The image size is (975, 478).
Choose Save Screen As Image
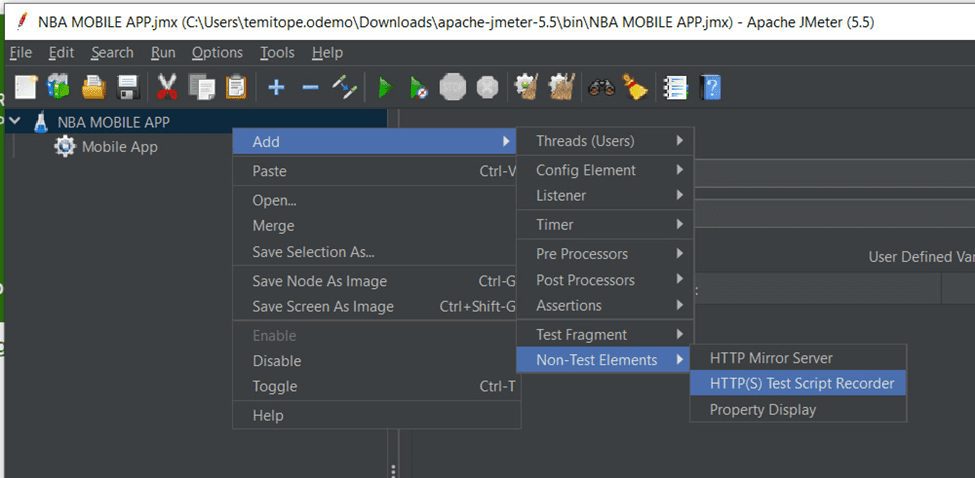(x=374, y=306)
